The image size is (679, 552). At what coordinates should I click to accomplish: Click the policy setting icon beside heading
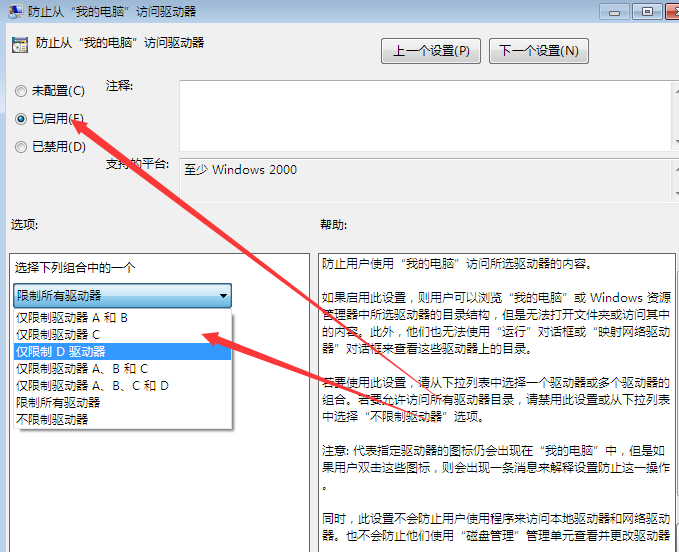pos(20,45)
